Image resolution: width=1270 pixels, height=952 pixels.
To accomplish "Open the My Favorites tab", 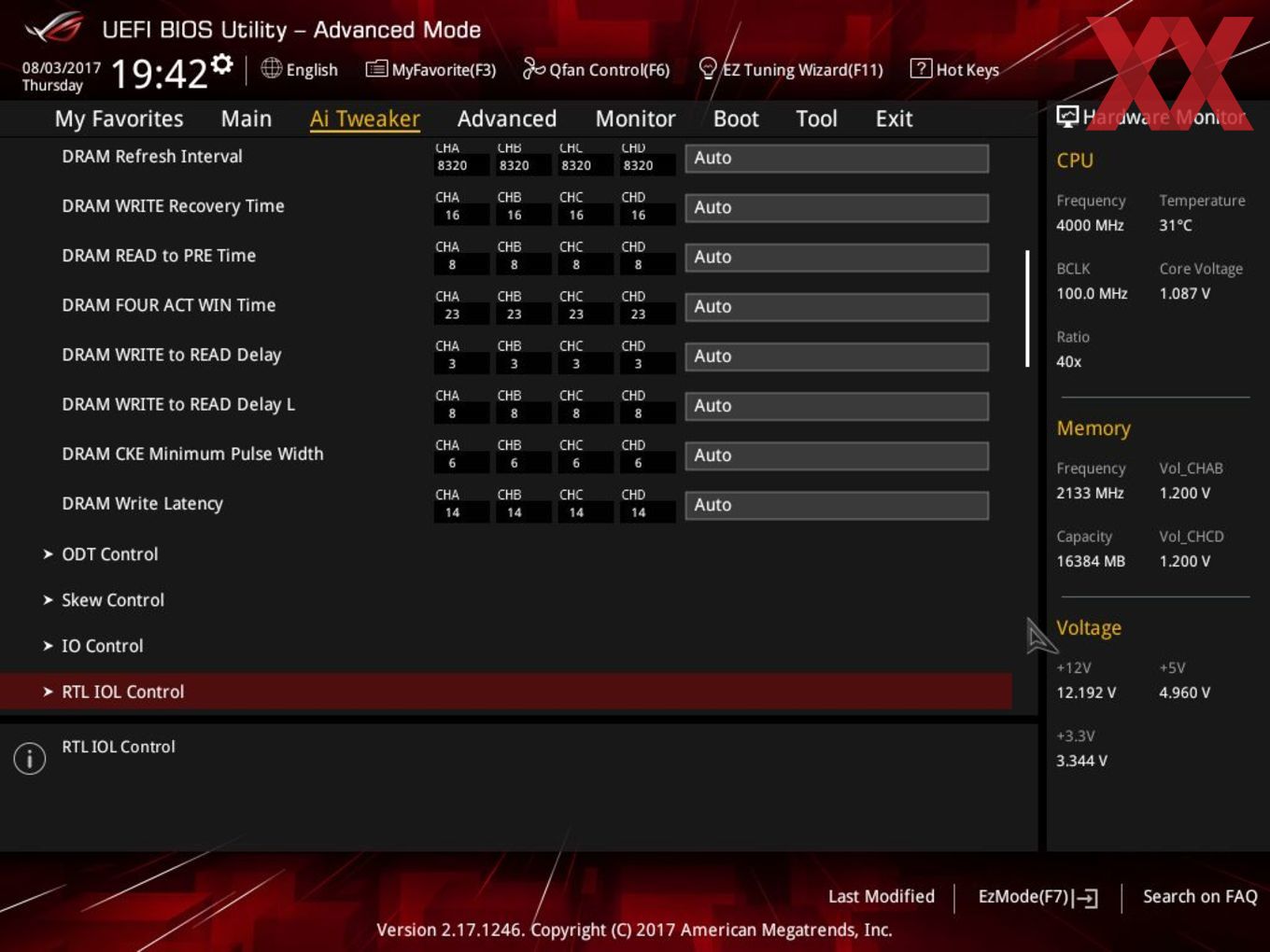I will (x=119, y=119).
